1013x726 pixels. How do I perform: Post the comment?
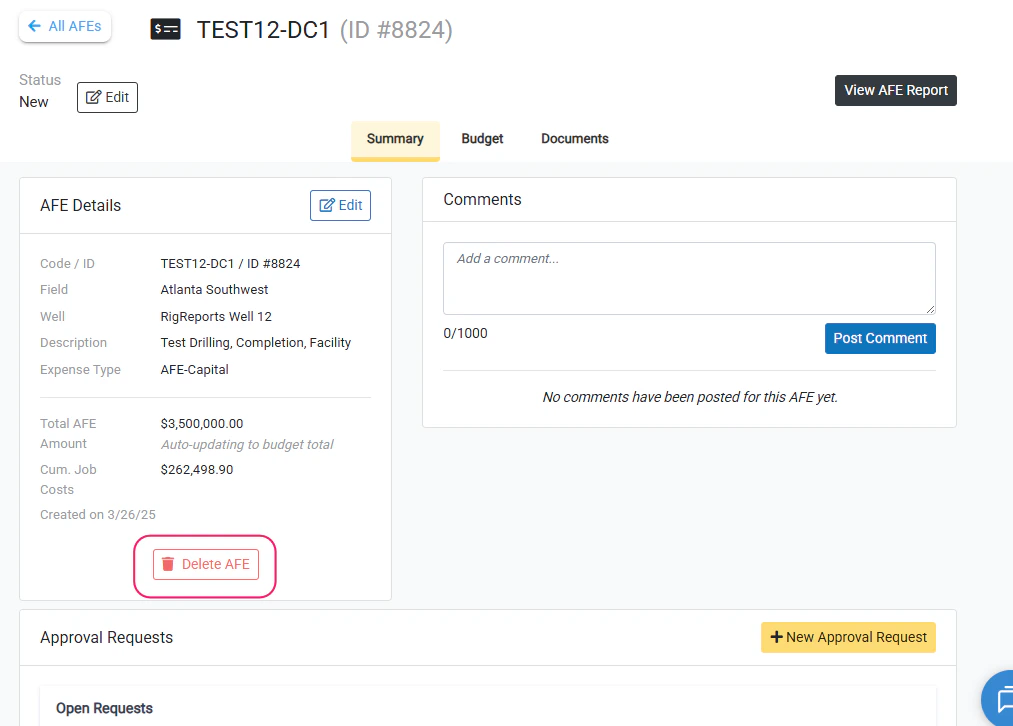click(x=880, y=338)
